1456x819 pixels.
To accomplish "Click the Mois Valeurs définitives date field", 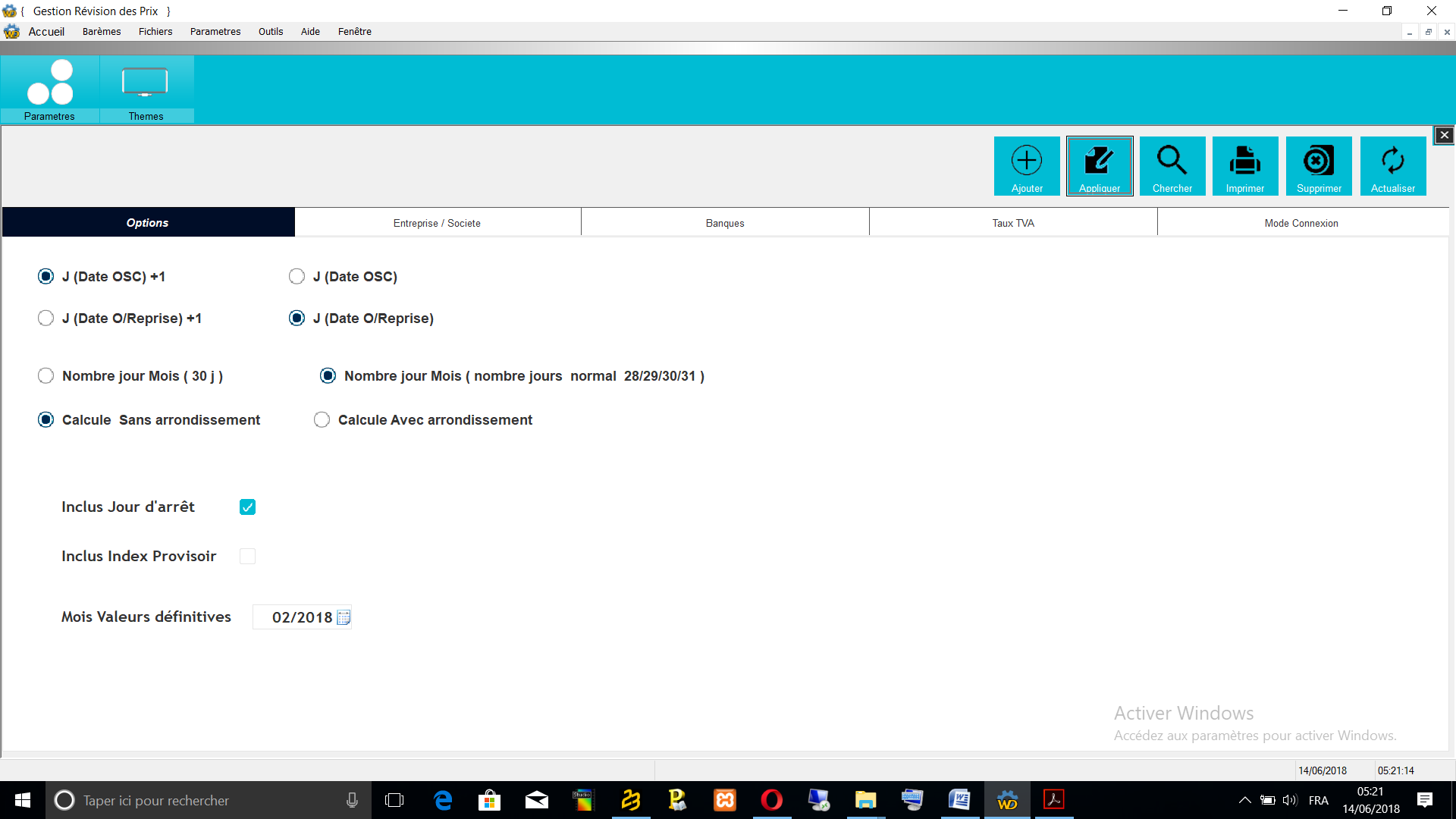I will [x=301, y=618].
